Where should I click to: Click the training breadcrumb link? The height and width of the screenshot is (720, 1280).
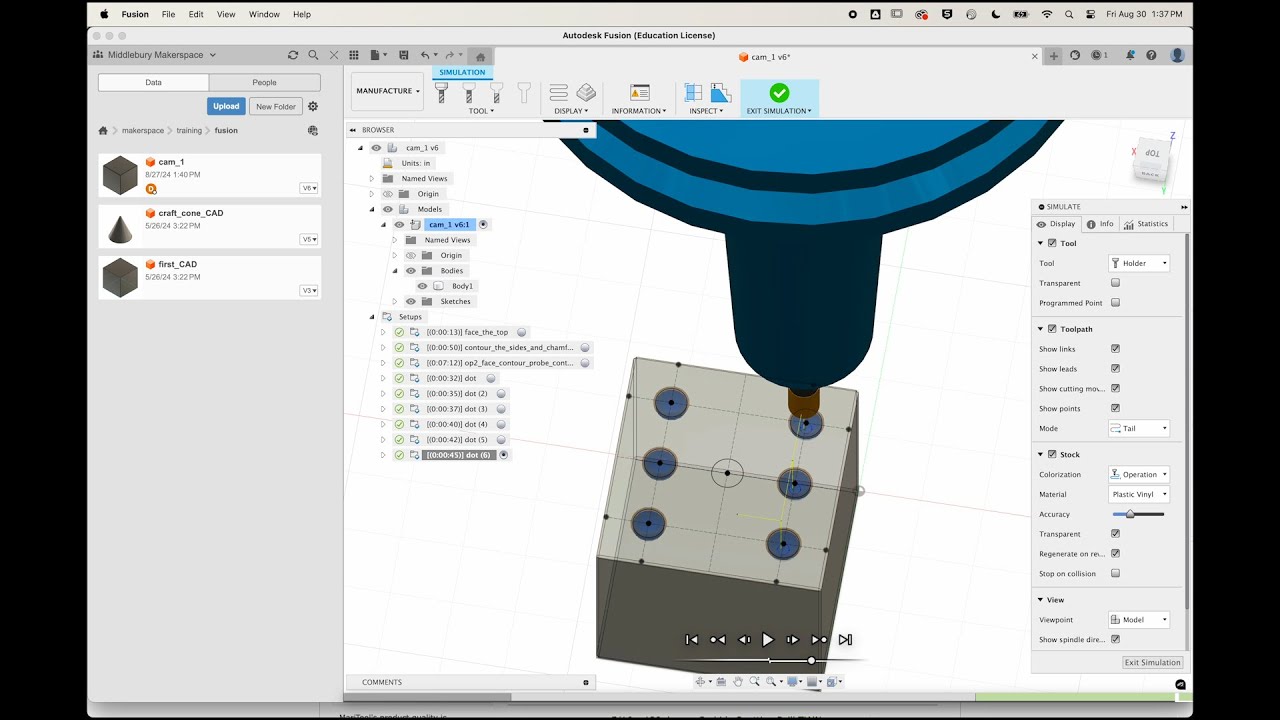(x=189, y=130)
